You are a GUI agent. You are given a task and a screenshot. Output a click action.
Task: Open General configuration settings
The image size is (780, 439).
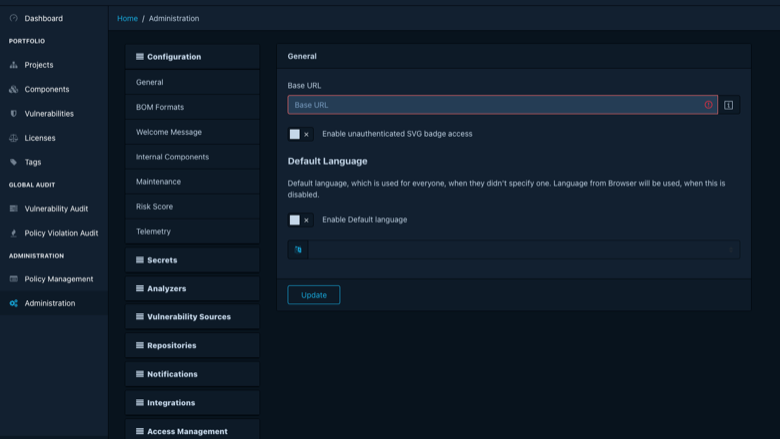click(193, 83)
